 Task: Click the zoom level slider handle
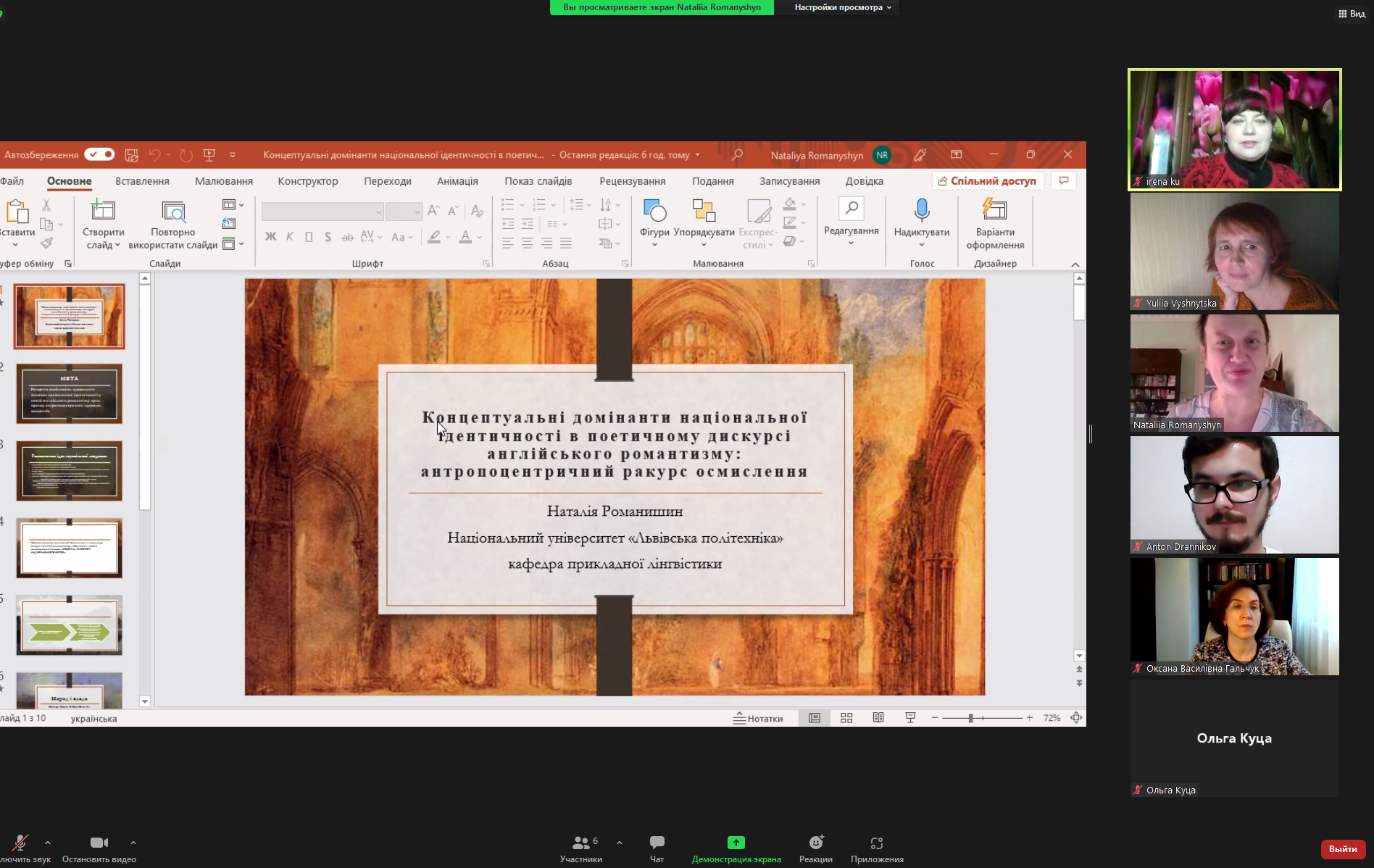970,718
